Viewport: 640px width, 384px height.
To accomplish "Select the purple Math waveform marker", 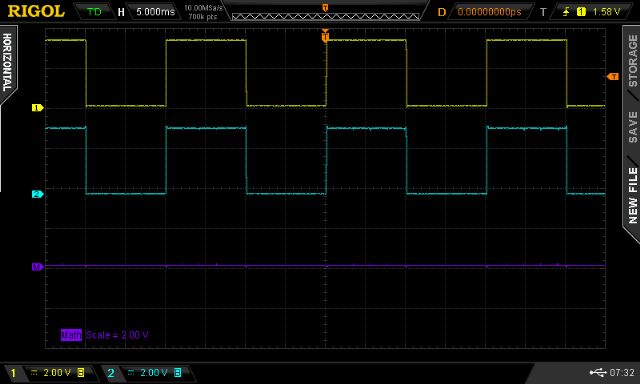I will 38,267.
